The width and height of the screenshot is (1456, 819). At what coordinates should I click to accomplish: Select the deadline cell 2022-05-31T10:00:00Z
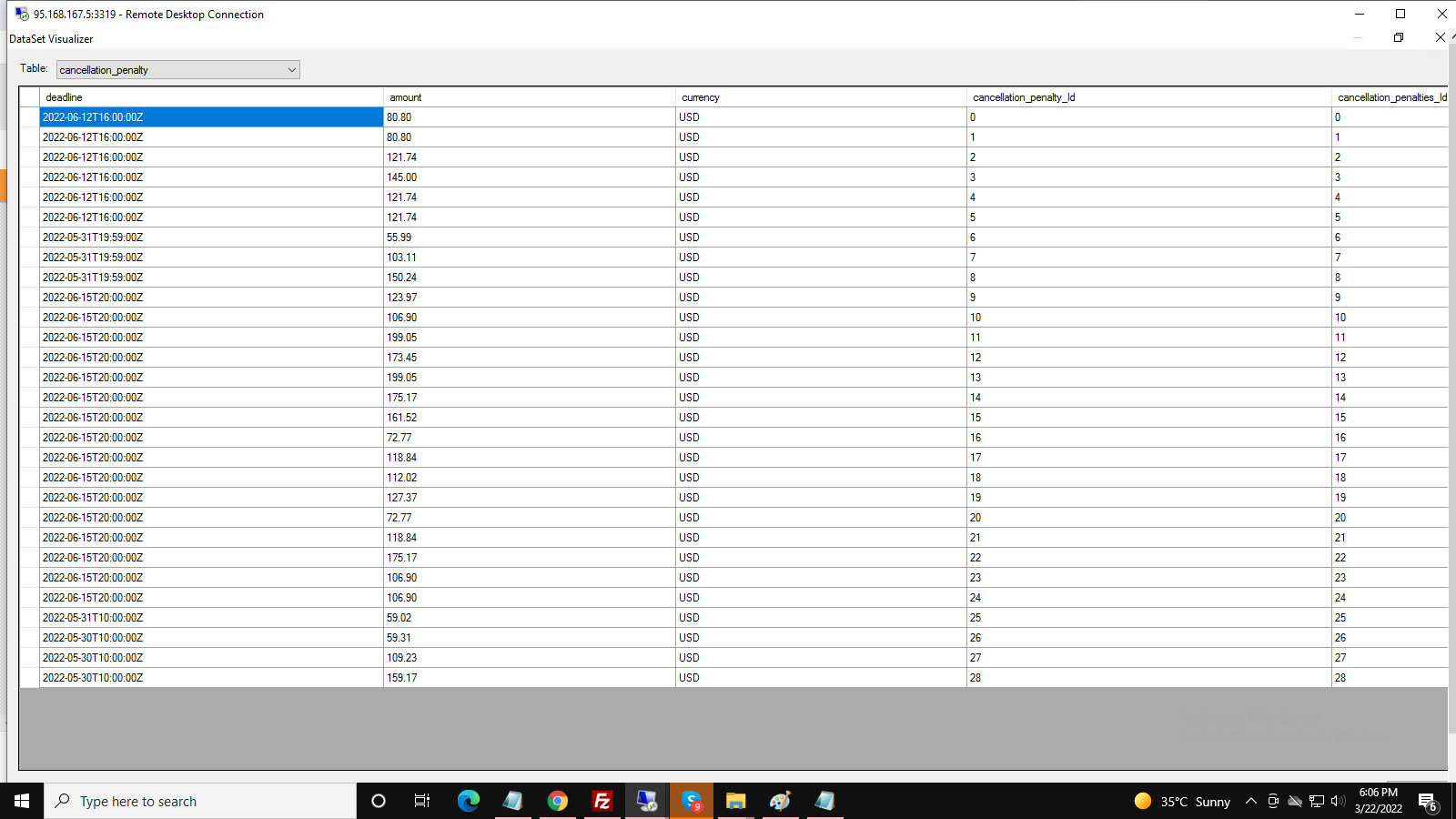211,618
